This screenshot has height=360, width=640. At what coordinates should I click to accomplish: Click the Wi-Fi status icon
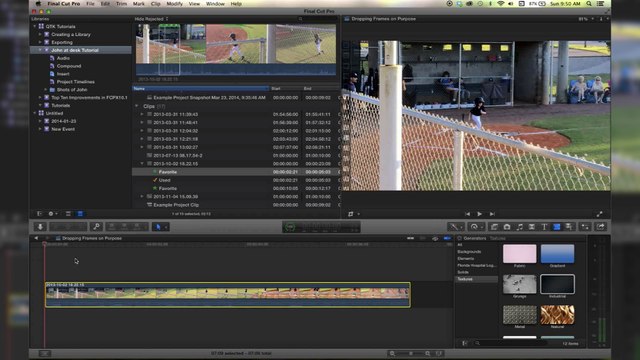[x=500, y=4]
